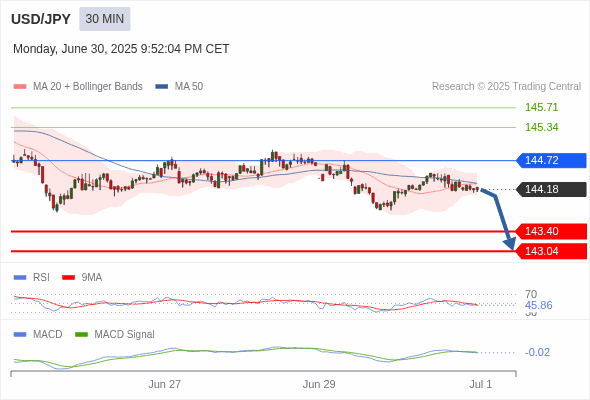Click the 30 MIN timeframe button

(x=105, y=19)
